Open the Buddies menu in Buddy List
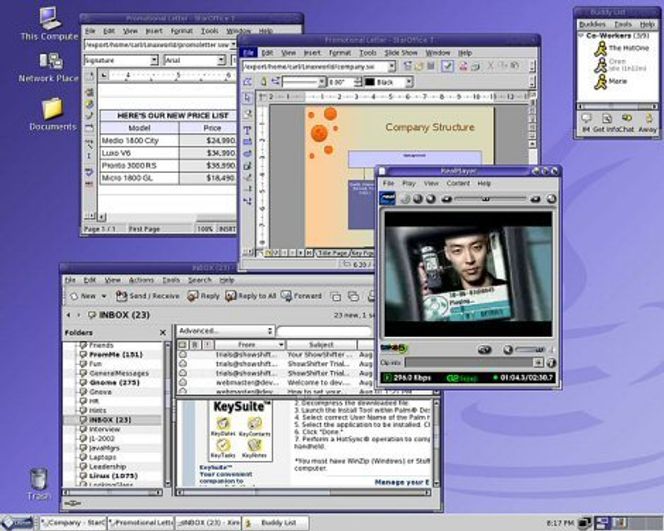This screenshot has width=664, height=531. tap(592, 24)
